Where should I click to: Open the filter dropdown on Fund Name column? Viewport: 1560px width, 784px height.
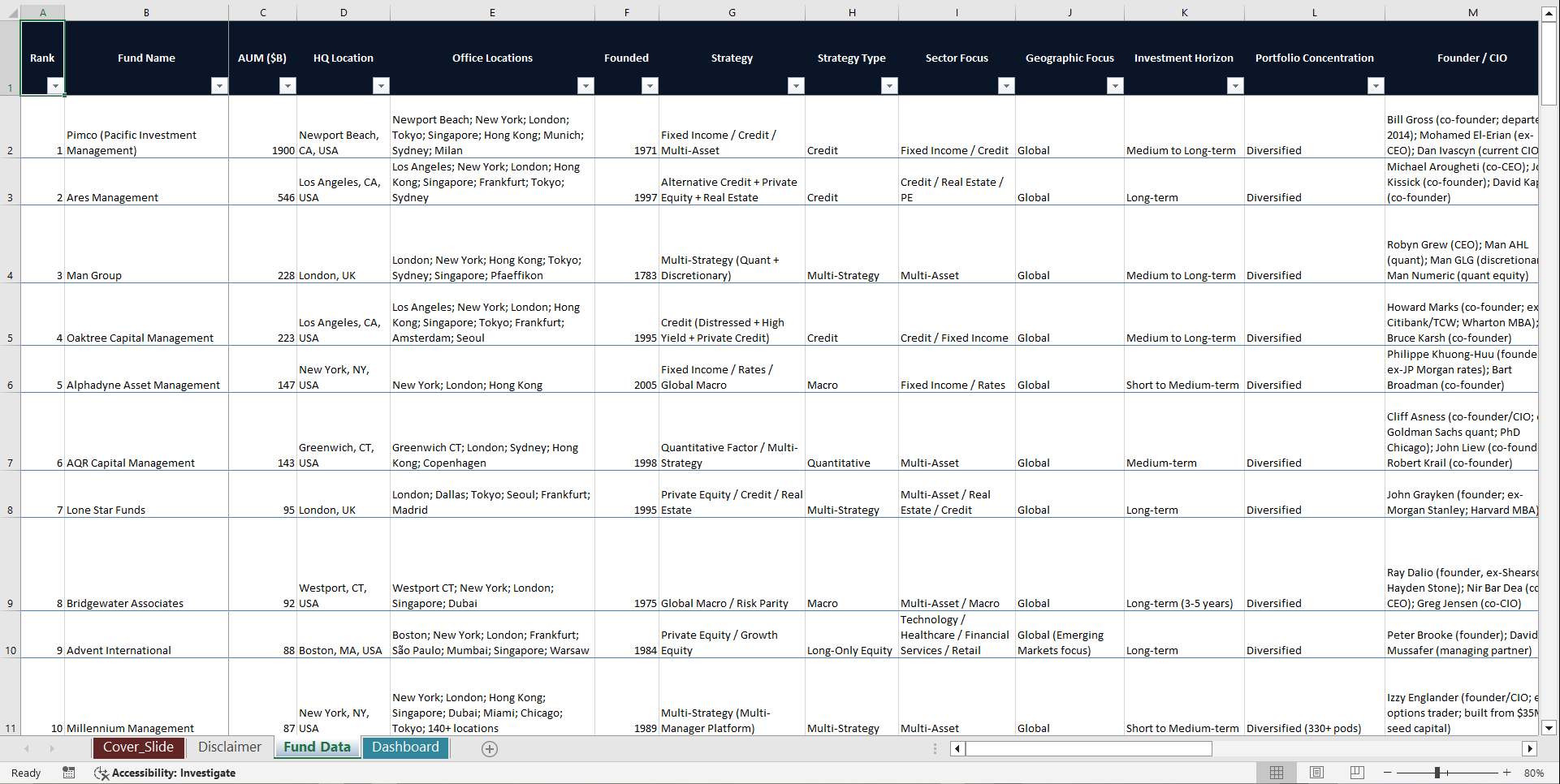[219, 85]
